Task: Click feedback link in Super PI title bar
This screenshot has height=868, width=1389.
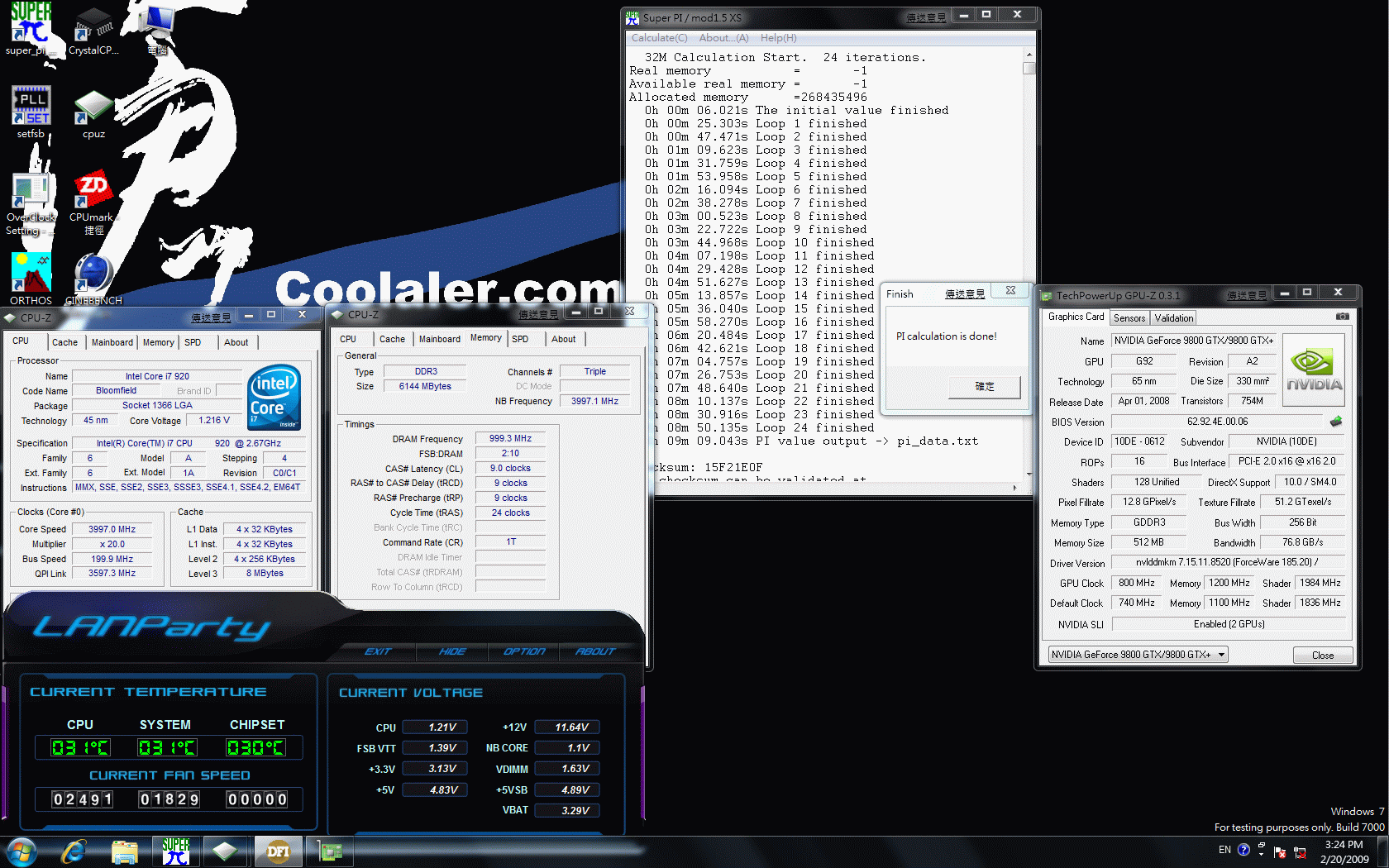Action: pos(926,17)
